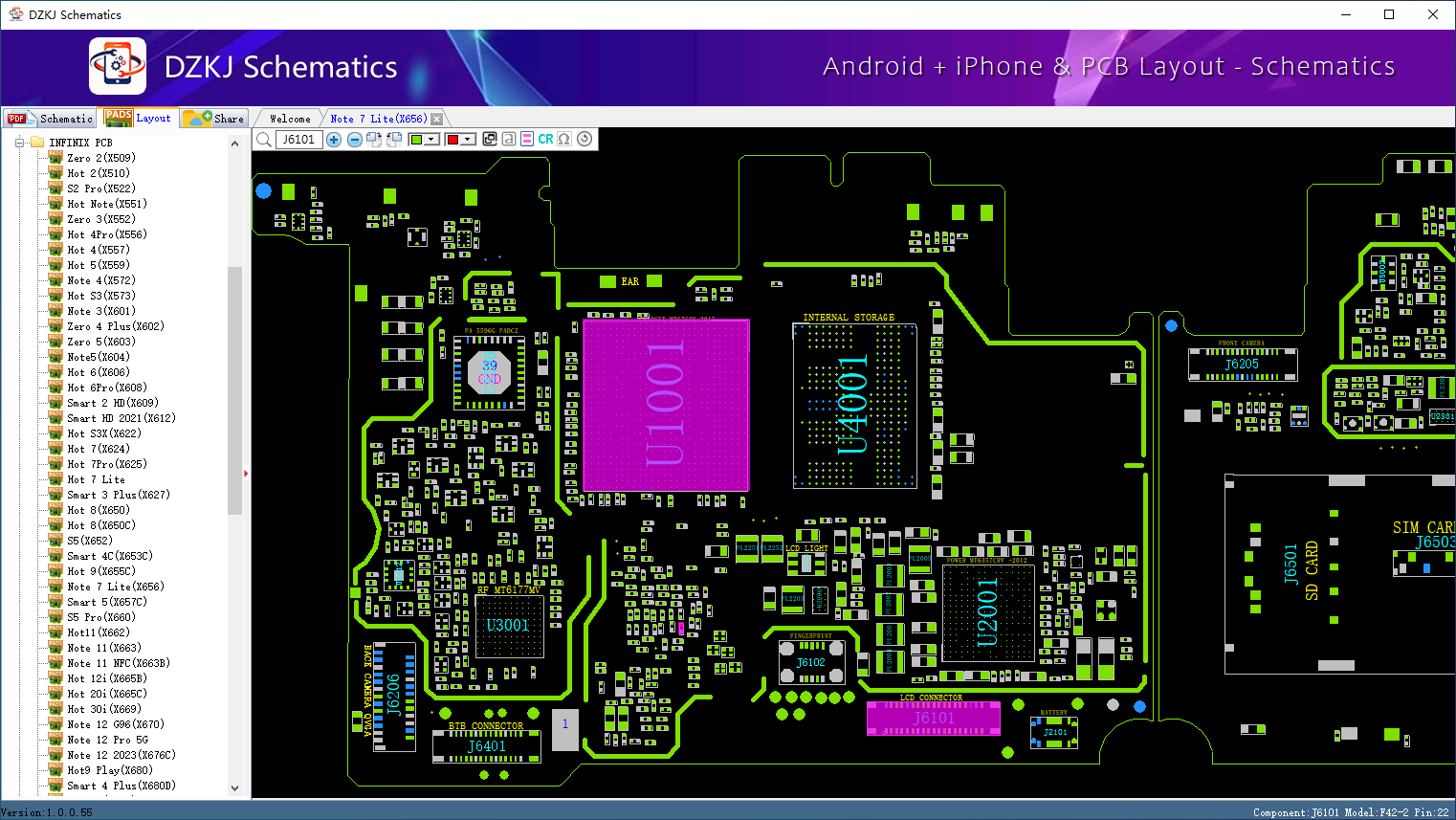Click the tree scrollbar up arrow

[x=235, y=144]
